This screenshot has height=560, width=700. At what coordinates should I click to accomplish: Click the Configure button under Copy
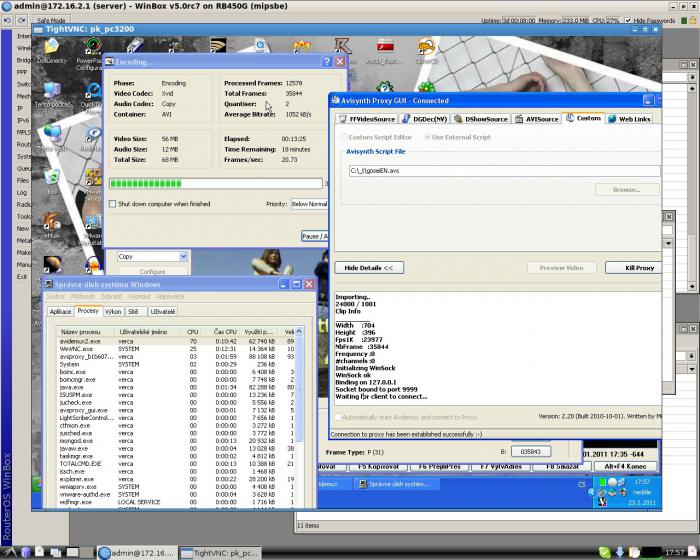point(152,271)
